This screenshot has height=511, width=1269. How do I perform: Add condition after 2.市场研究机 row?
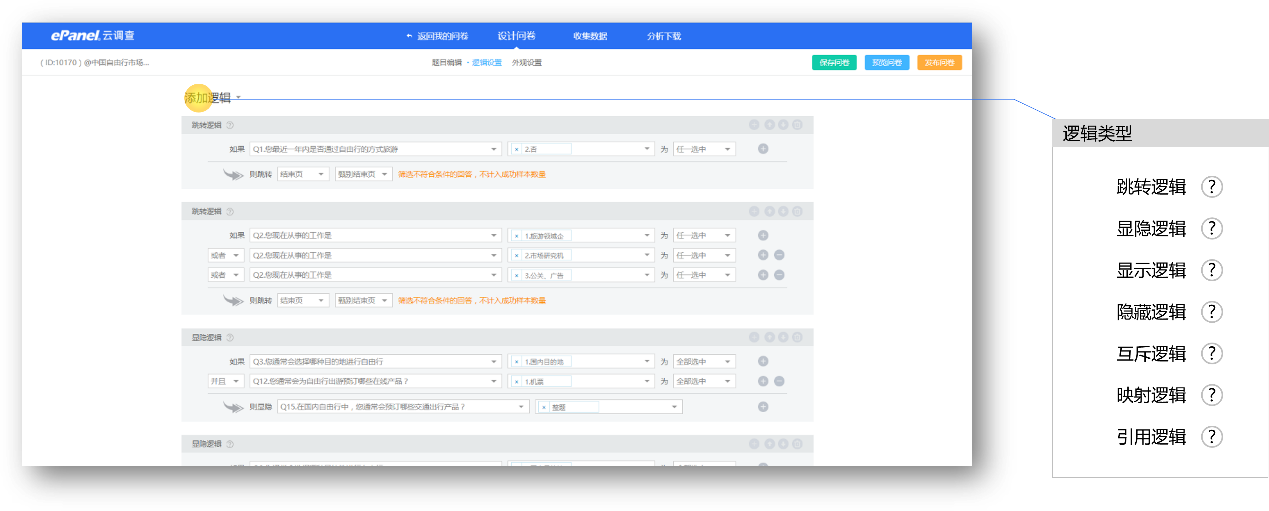click(x=763, y=255)
